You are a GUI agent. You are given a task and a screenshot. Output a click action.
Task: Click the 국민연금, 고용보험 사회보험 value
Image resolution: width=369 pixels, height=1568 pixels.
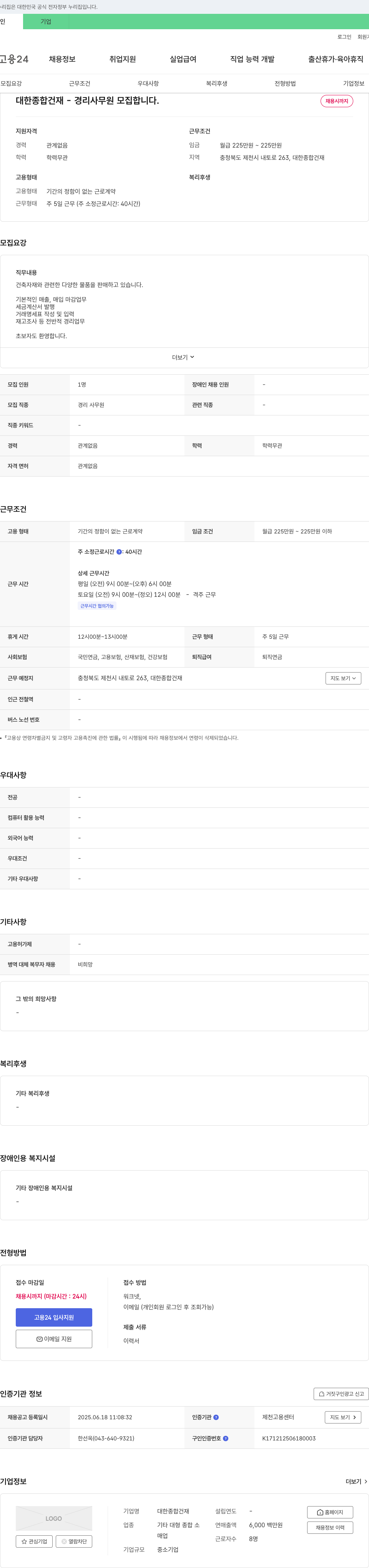pyautogui.click(x=122, y=657)
